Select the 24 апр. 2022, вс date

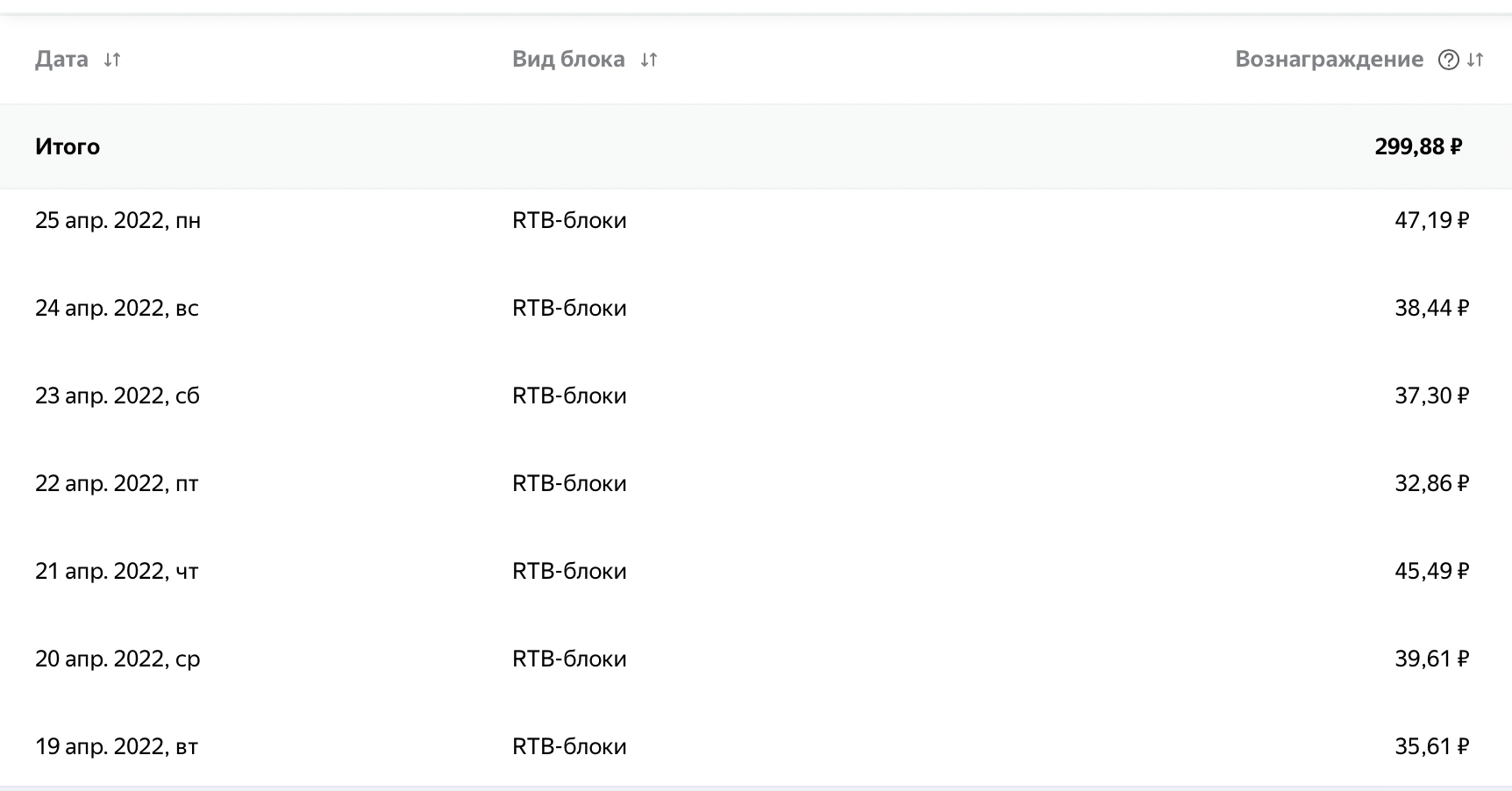pyautogui.click(x=117, y=308)
